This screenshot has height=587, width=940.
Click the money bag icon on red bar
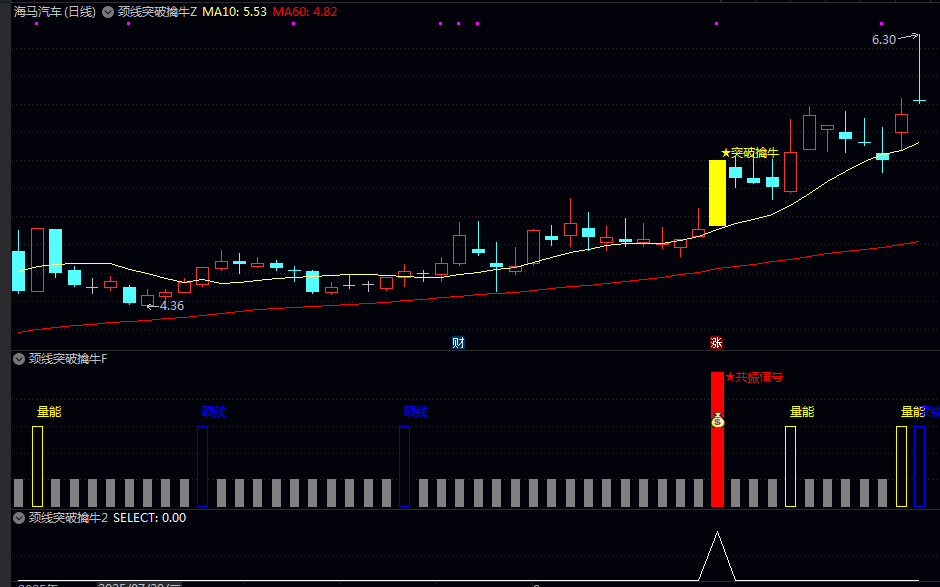tap(718, 420)
